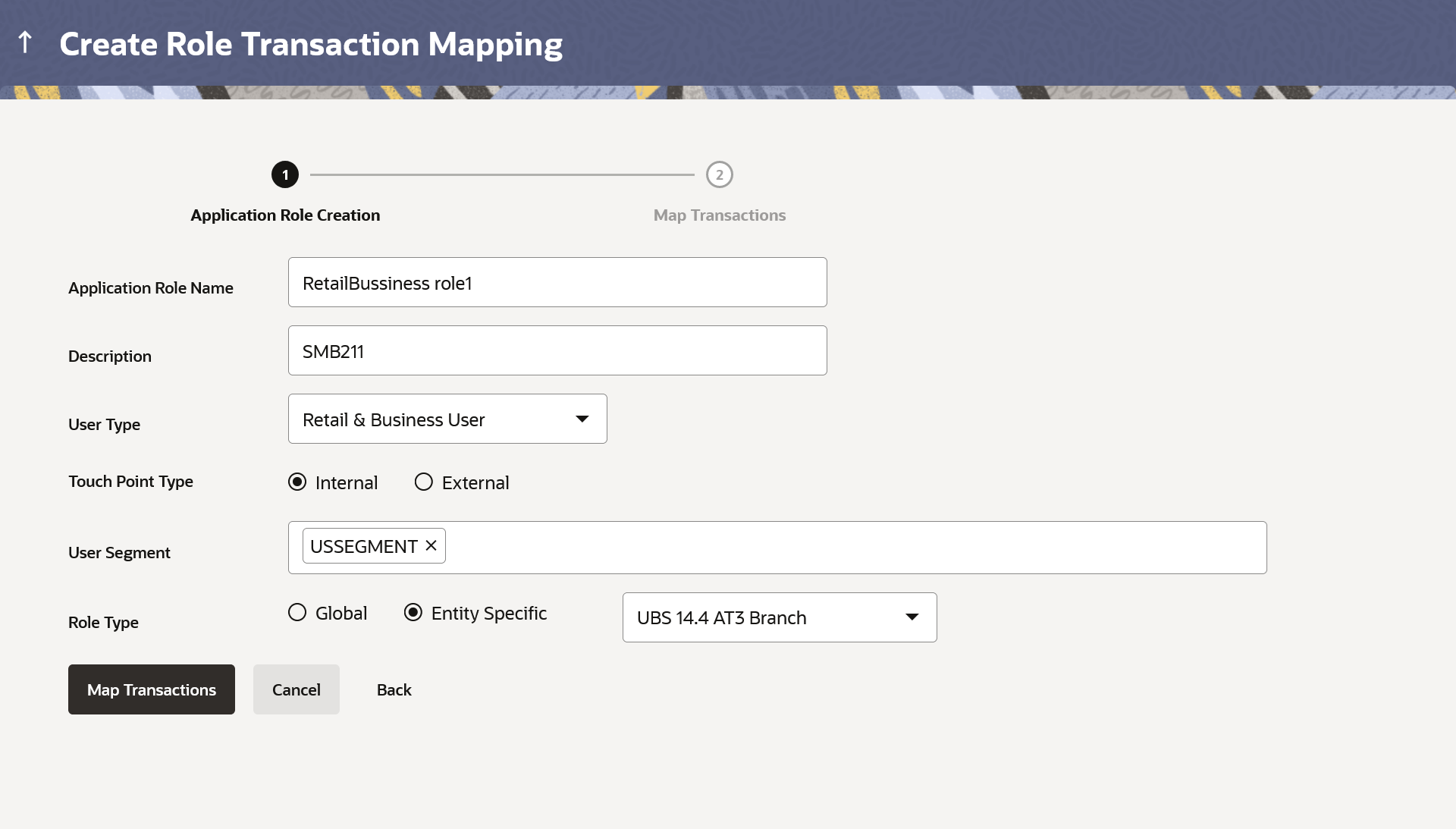Image resolution: width=1456 pixels, height=829 pixels.
Task: Select Internal touch point type
Action: point(297,482)
